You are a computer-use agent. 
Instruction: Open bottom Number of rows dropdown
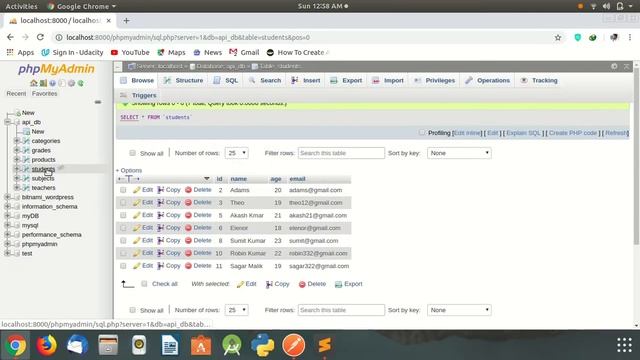(236, 310)
